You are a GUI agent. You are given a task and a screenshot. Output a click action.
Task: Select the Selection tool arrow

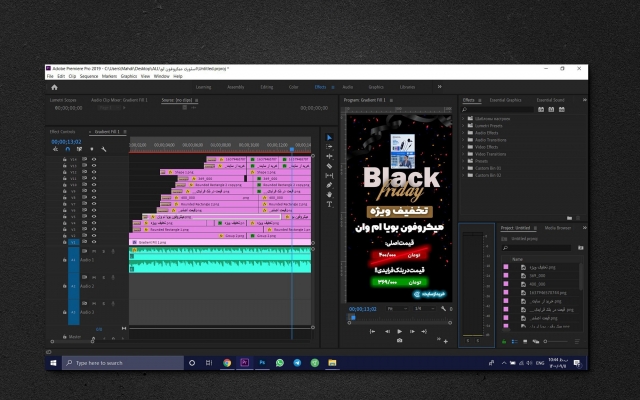tap(329, 138)
